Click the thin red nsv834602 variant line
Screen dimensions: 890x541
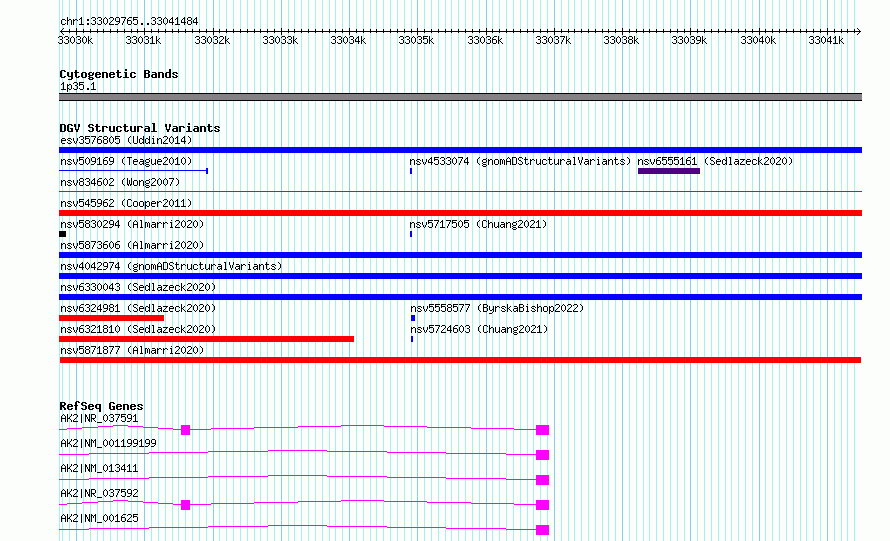(x=460, y=192)
